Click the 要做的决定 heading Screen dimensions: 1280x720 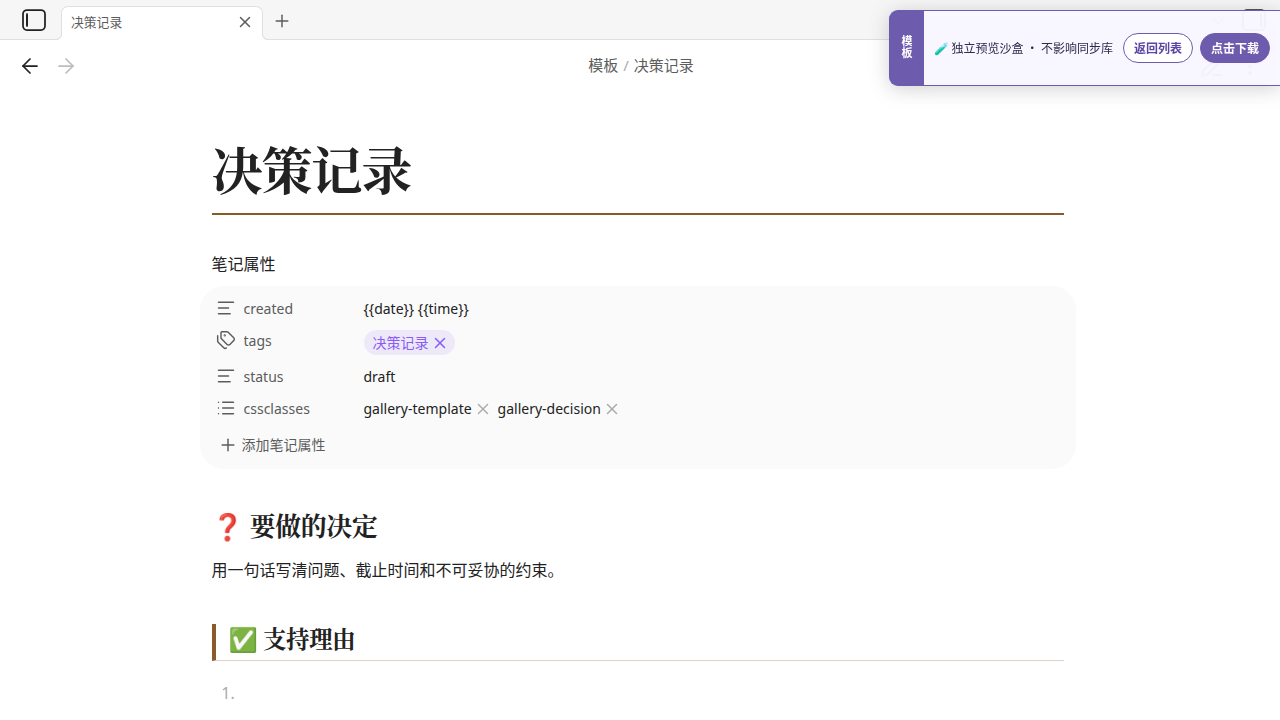coord(313,527)
